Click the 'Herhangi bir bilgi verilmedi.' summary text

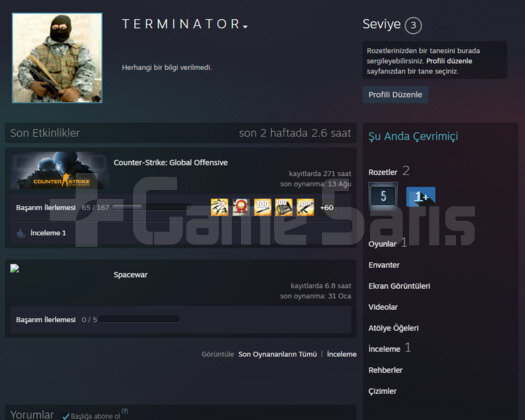point(167,68)
